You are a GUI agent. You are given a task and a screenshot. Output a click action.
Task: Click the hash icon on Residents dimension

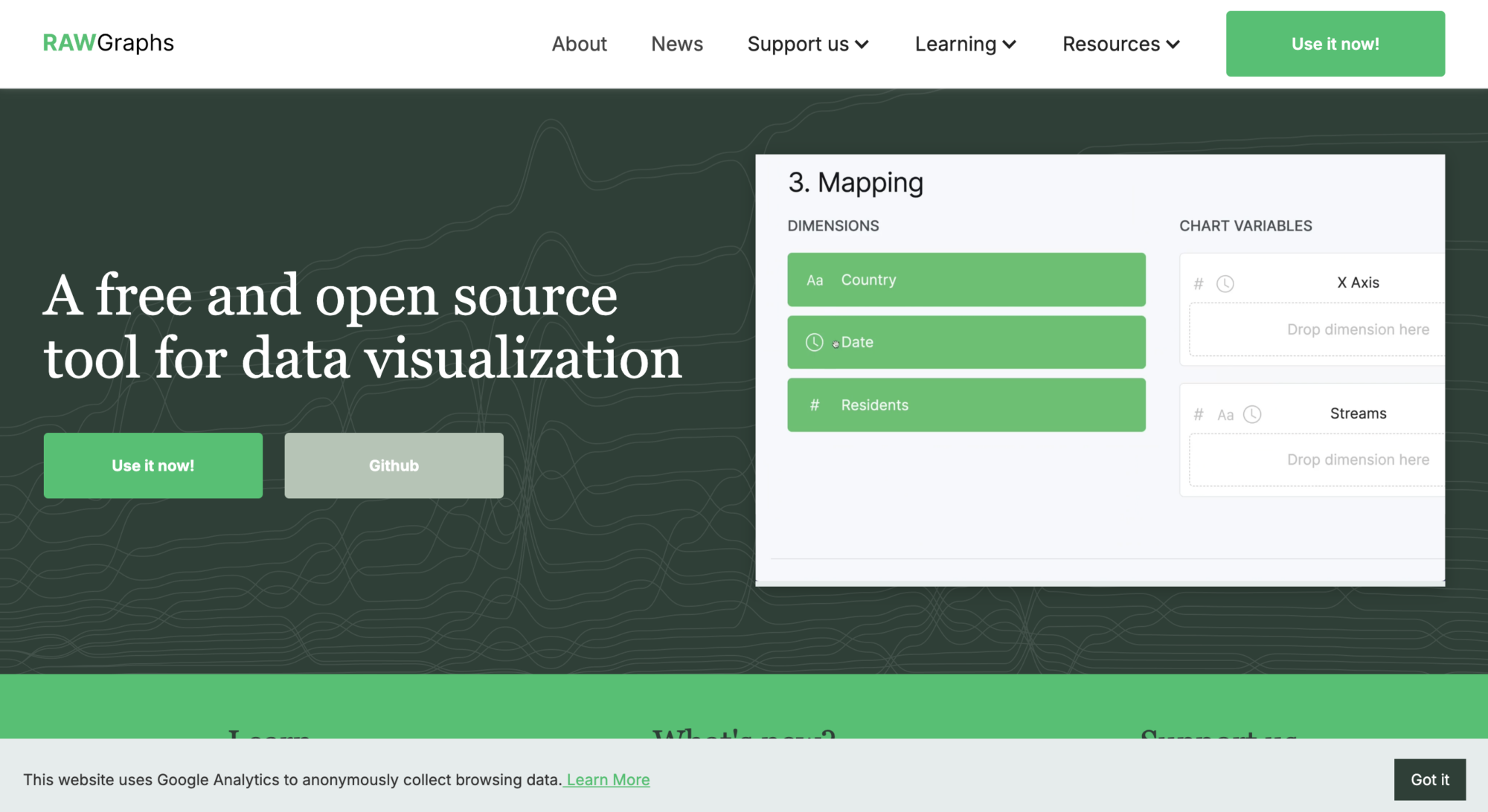814,405
